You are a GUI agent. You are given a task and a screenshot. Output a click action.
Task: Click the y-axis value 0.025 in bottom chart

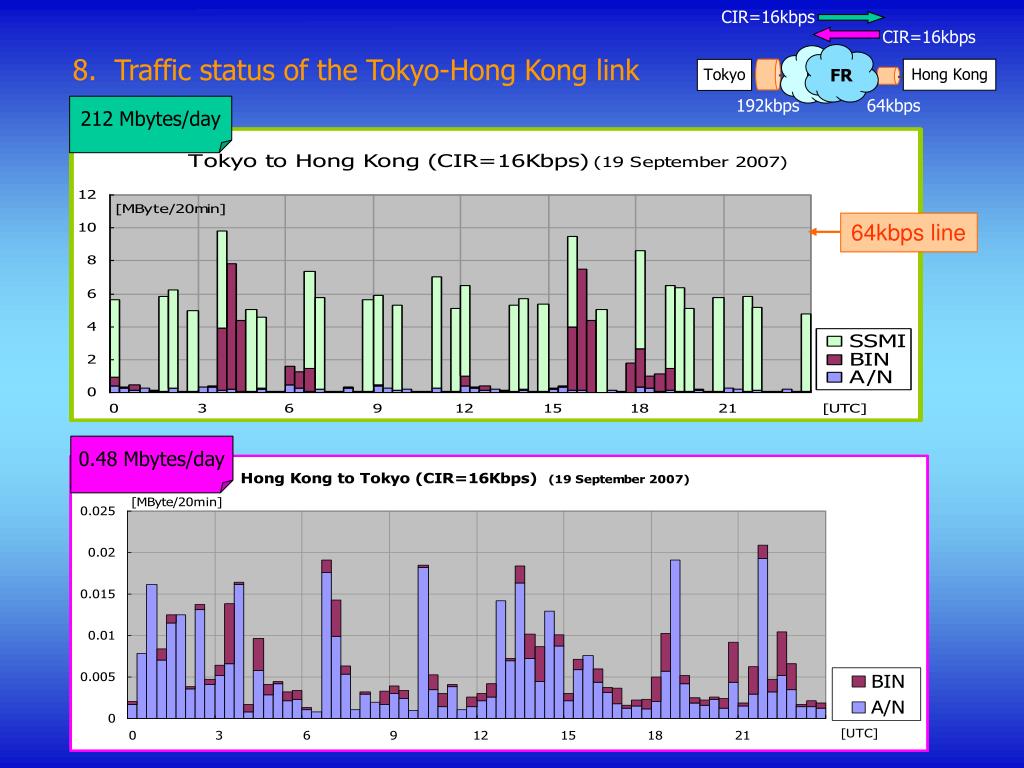point(97,511)
